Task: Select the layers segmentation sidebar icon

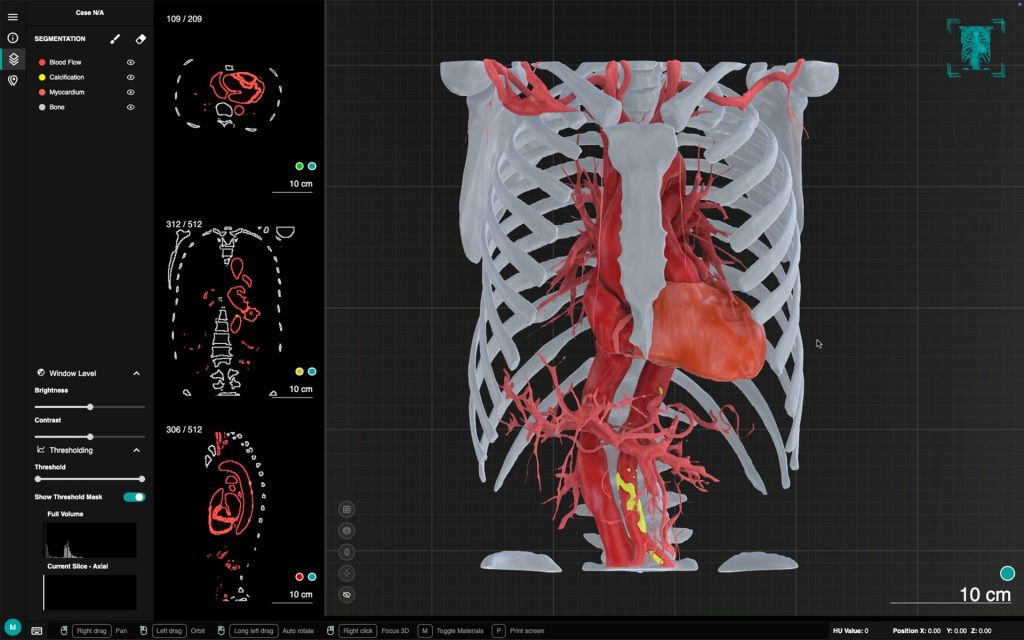Action: pos(13,59)
